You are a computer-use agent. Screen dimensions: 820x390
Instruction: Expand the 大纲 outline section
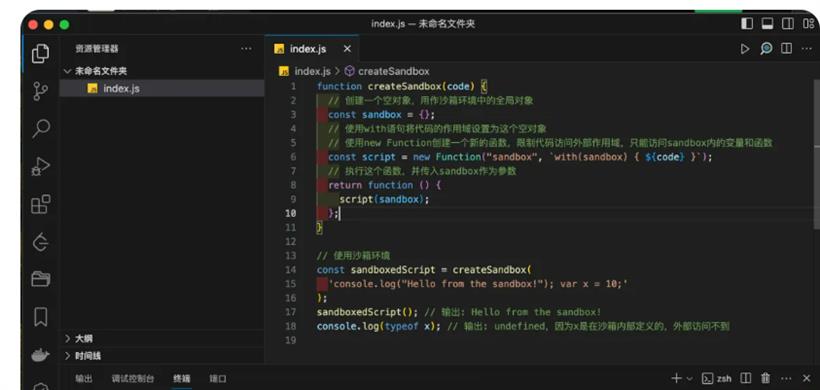[x=162, y=338]
